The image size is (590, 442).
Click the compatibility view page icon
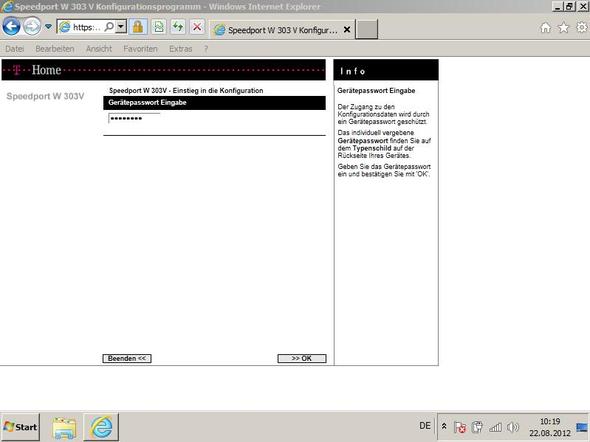[159, 27]
